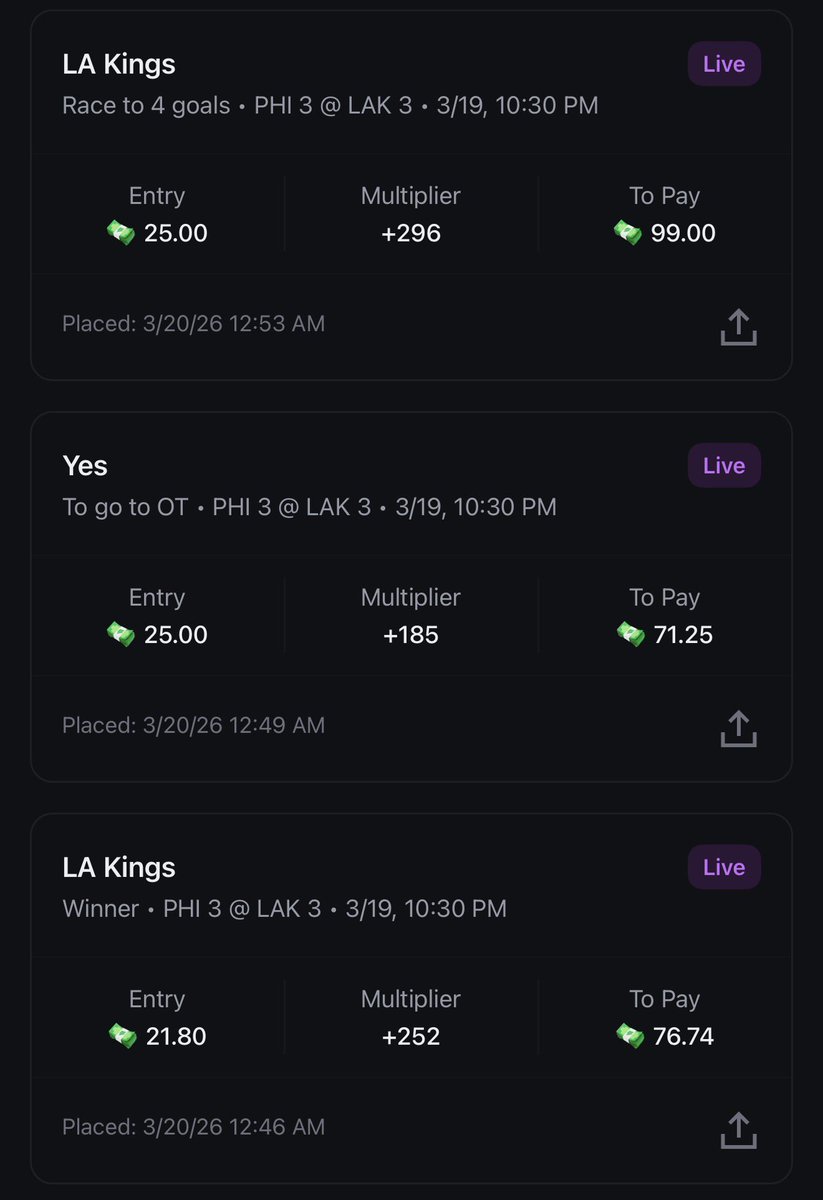
Task: Tap cash icon beside 71.25 To Pay
Action: 631,635
